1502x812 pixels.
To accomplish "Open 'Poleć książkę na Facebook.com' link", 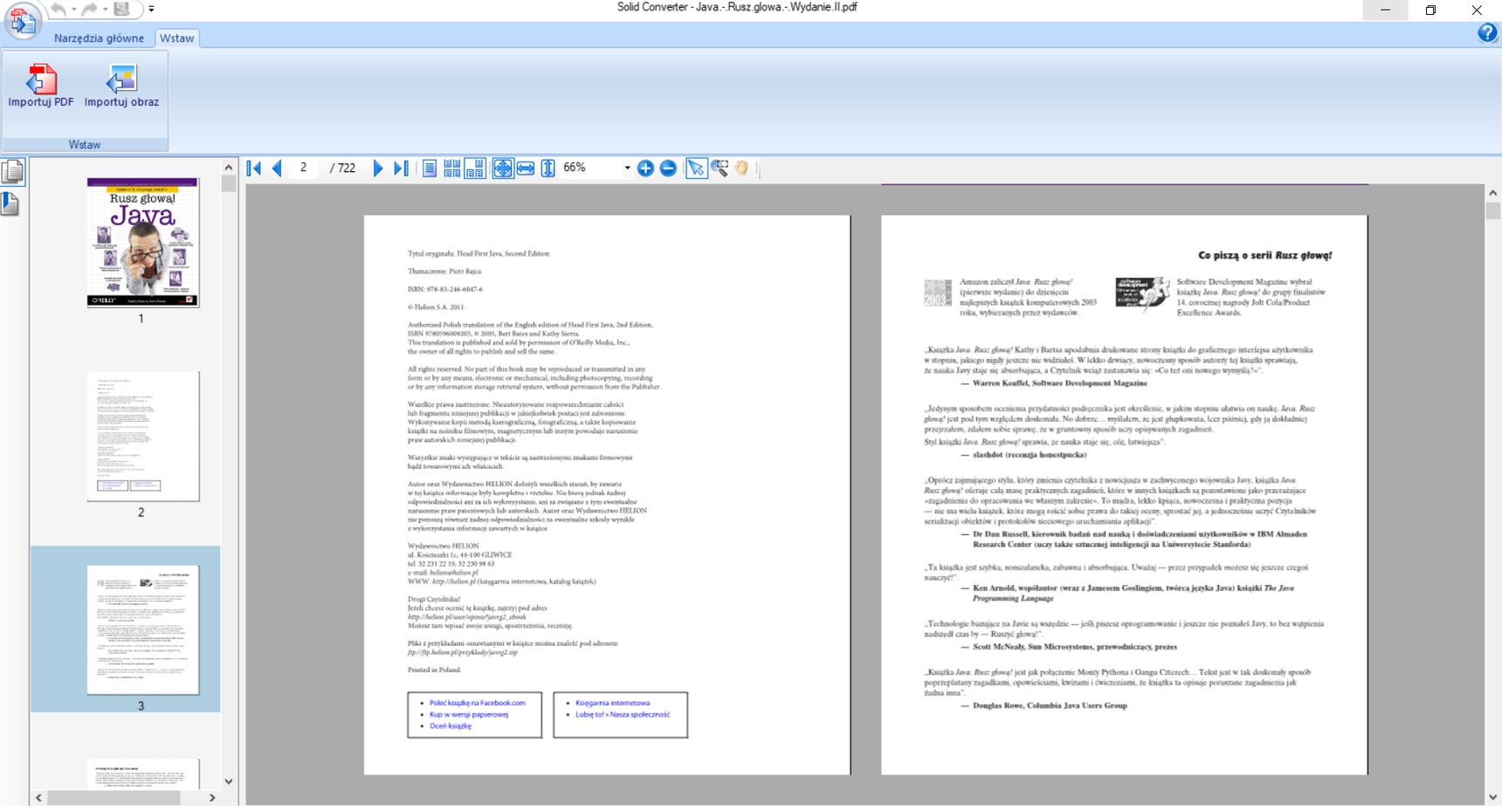I will 478,703.
